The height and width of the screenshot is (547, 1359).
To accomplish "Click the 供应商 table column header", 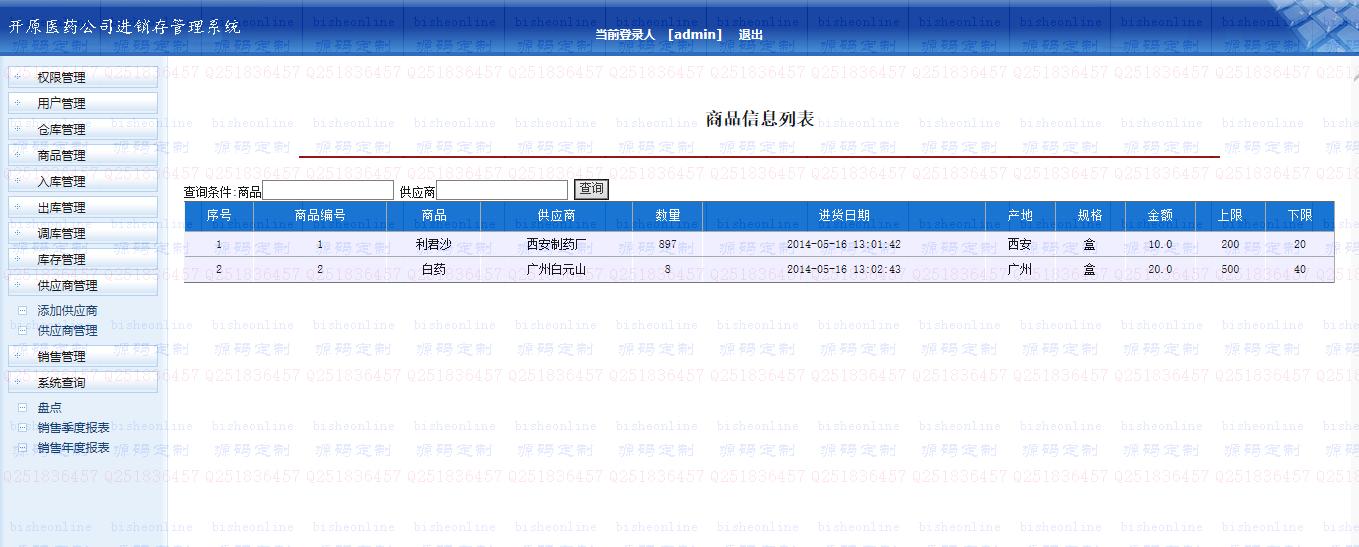I will pyautogui.click(x=556, y=216).
